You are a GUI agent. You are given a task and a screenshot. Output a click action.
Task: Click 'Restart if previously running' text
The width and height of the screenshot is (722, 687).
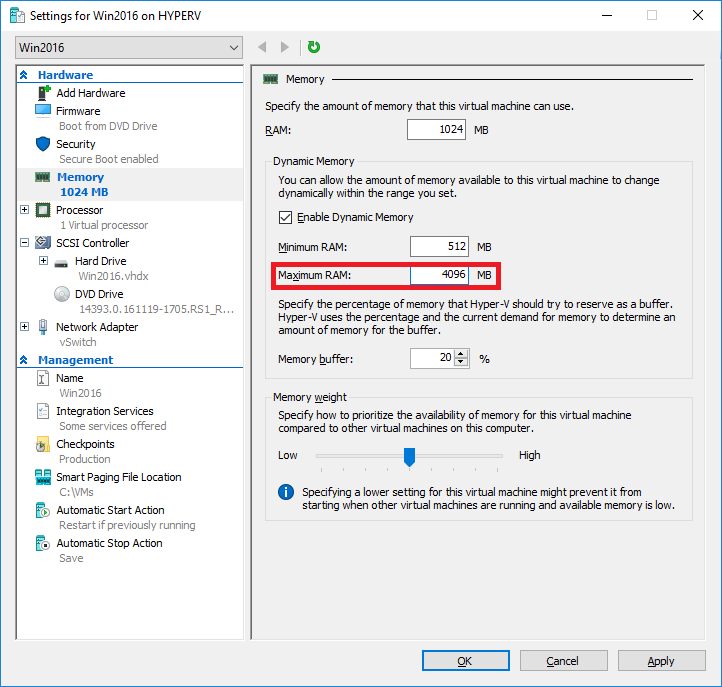tap(127, 525)
